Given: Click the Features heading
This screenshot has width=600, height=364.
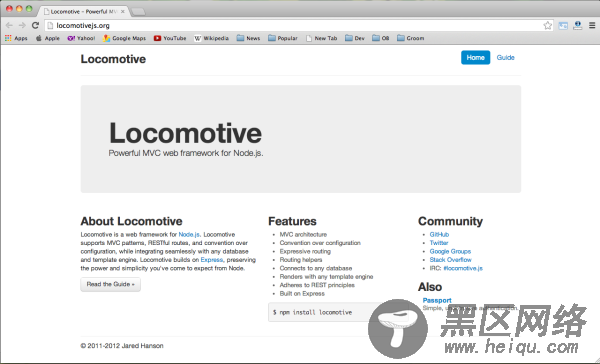Looking at the screenshot, I should tap(292, 221).
